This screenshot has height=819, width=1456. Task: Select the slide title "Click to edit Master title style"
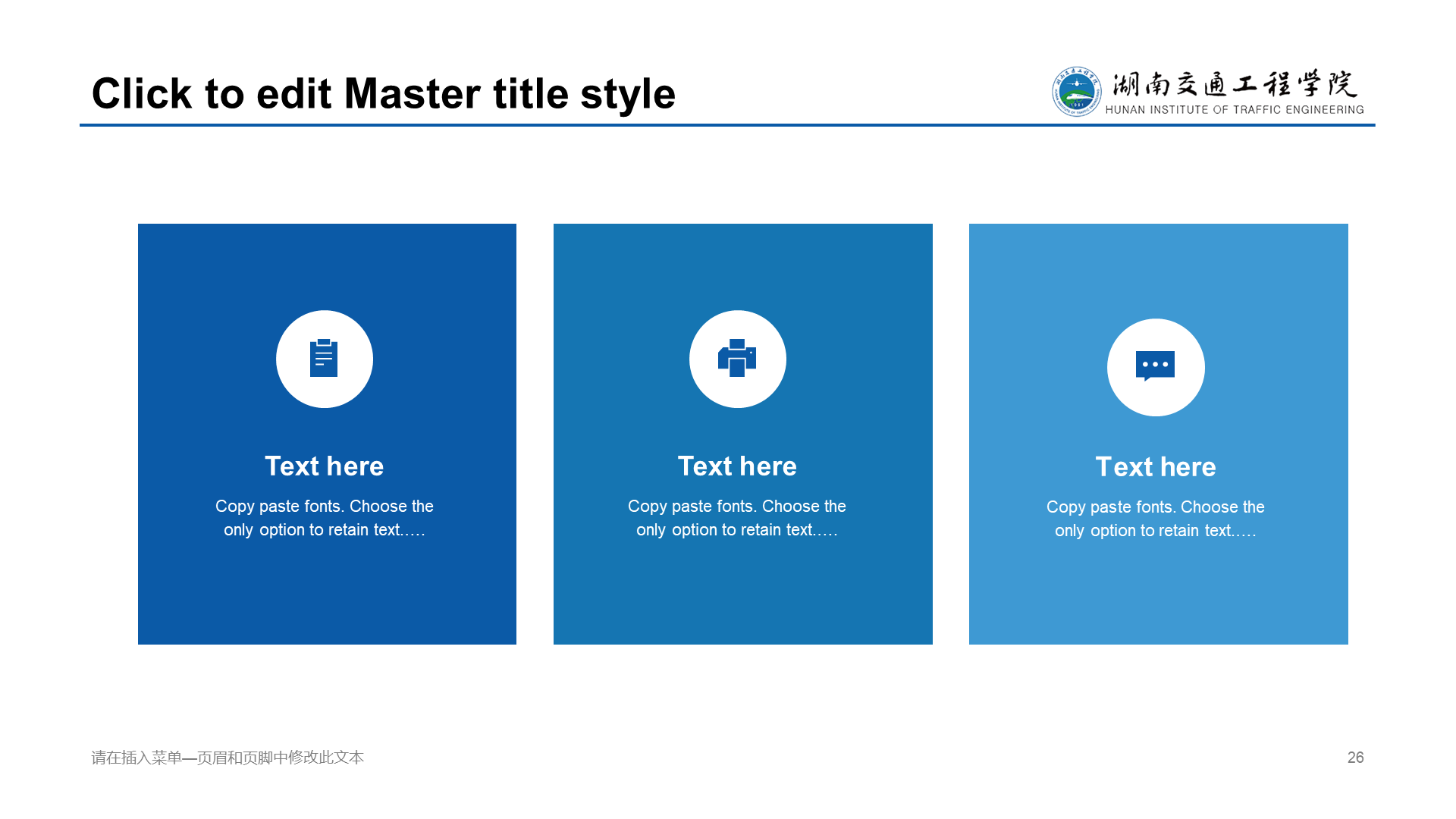tap(383, 93)
